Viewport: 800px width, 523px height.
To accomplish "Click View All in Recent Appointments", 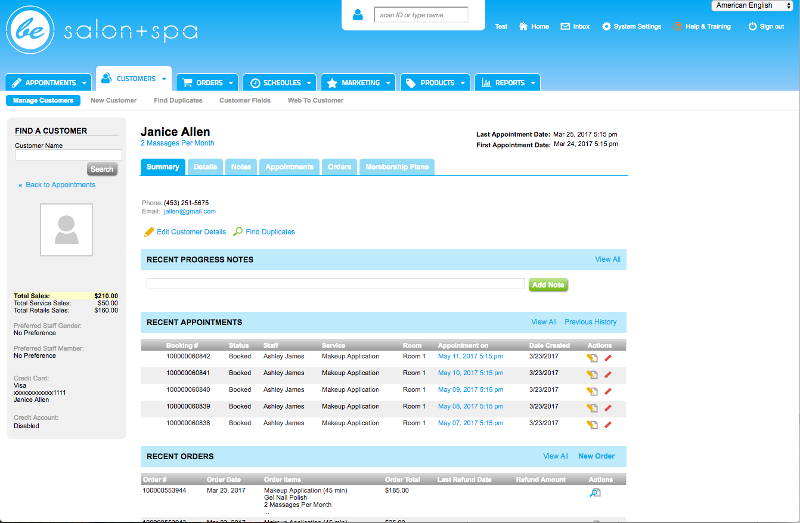I will (x=543, y=322).
